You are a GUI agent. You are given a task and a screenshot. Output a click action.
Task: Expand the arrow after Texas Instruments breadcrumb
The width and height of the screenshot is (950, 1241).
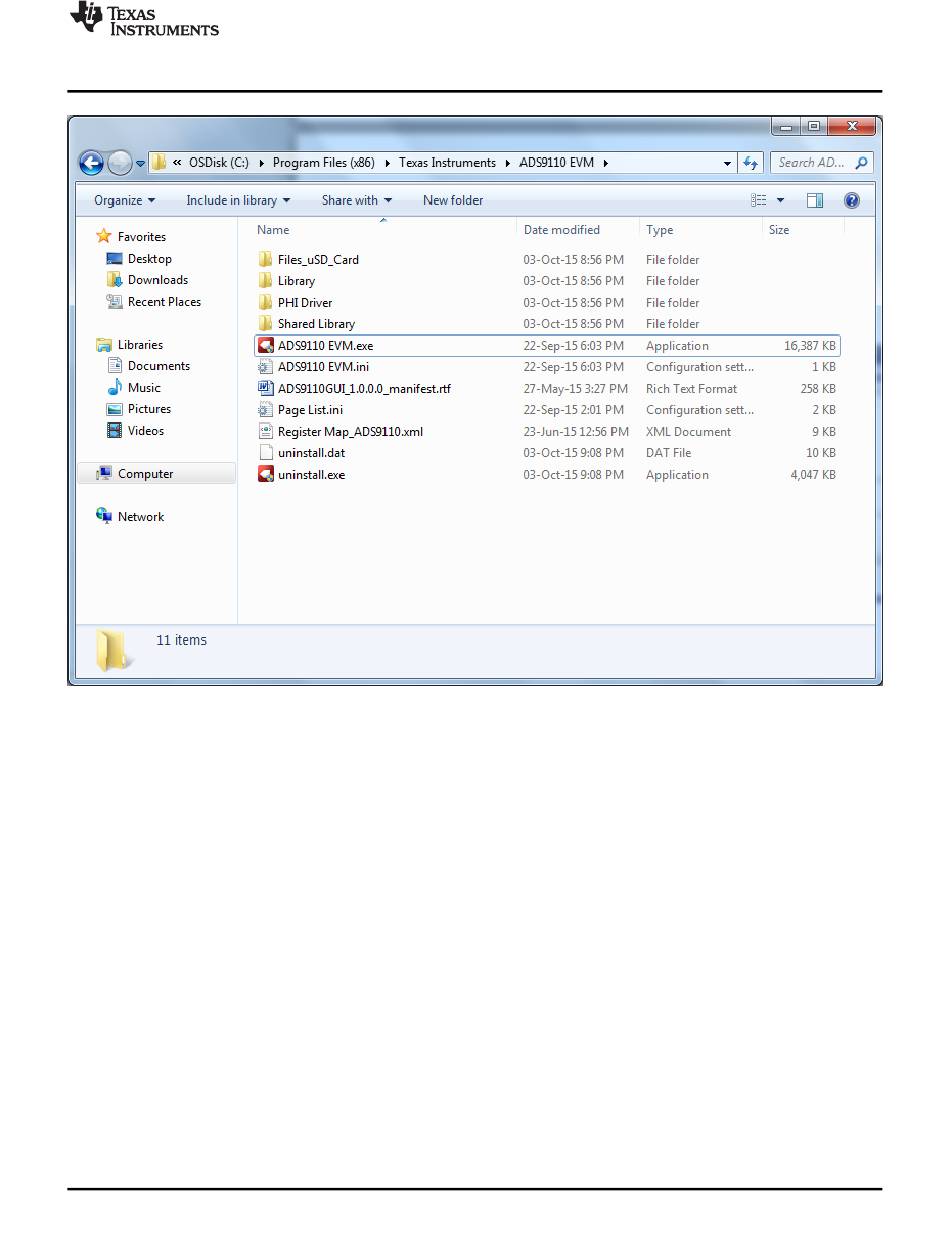[507, 163]
